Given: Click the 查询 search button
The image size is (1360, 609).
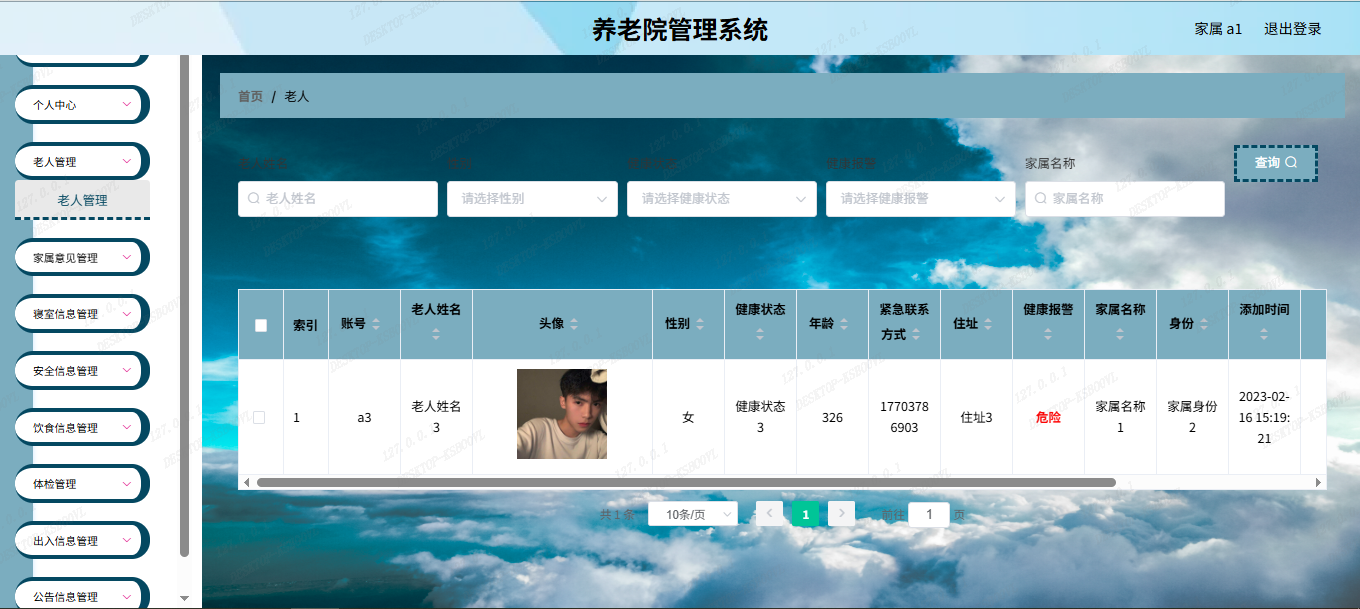Looking at the screenshot, I should point(1275,163).
